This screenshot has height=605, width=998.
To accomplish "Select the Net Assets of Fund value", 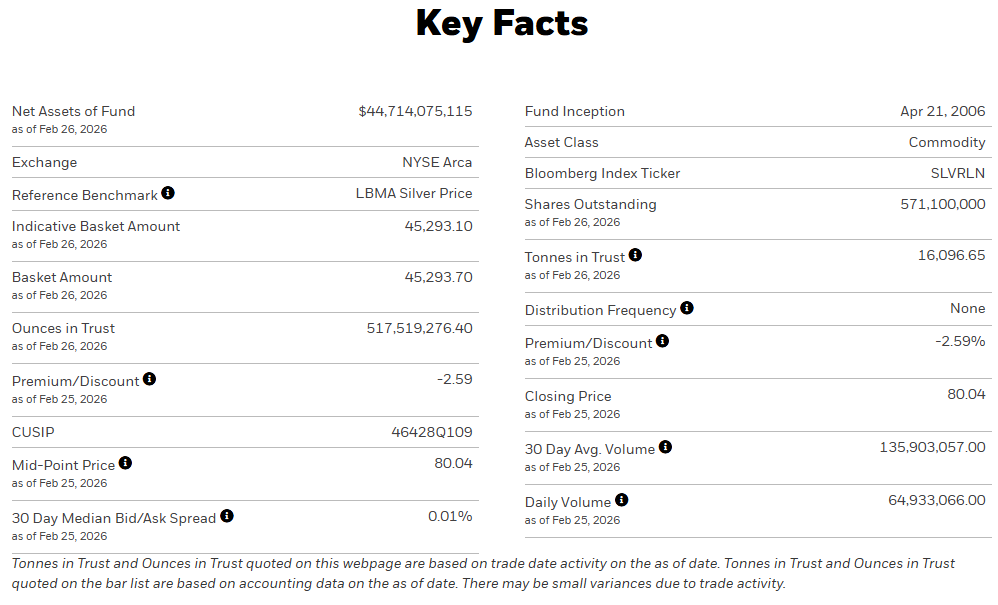I will tap(415, 111).
